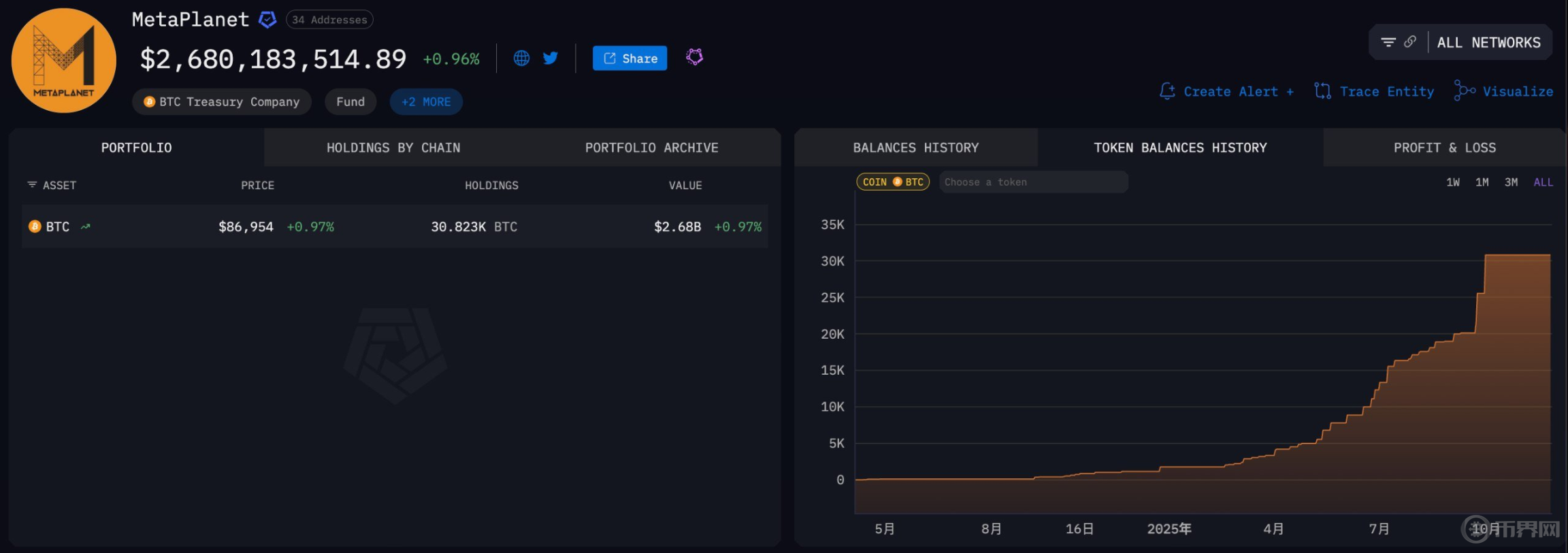Screen dimensions: 1568x553
Task: Switch to Holdings By Chain tab
Action: tap(393, 148)
